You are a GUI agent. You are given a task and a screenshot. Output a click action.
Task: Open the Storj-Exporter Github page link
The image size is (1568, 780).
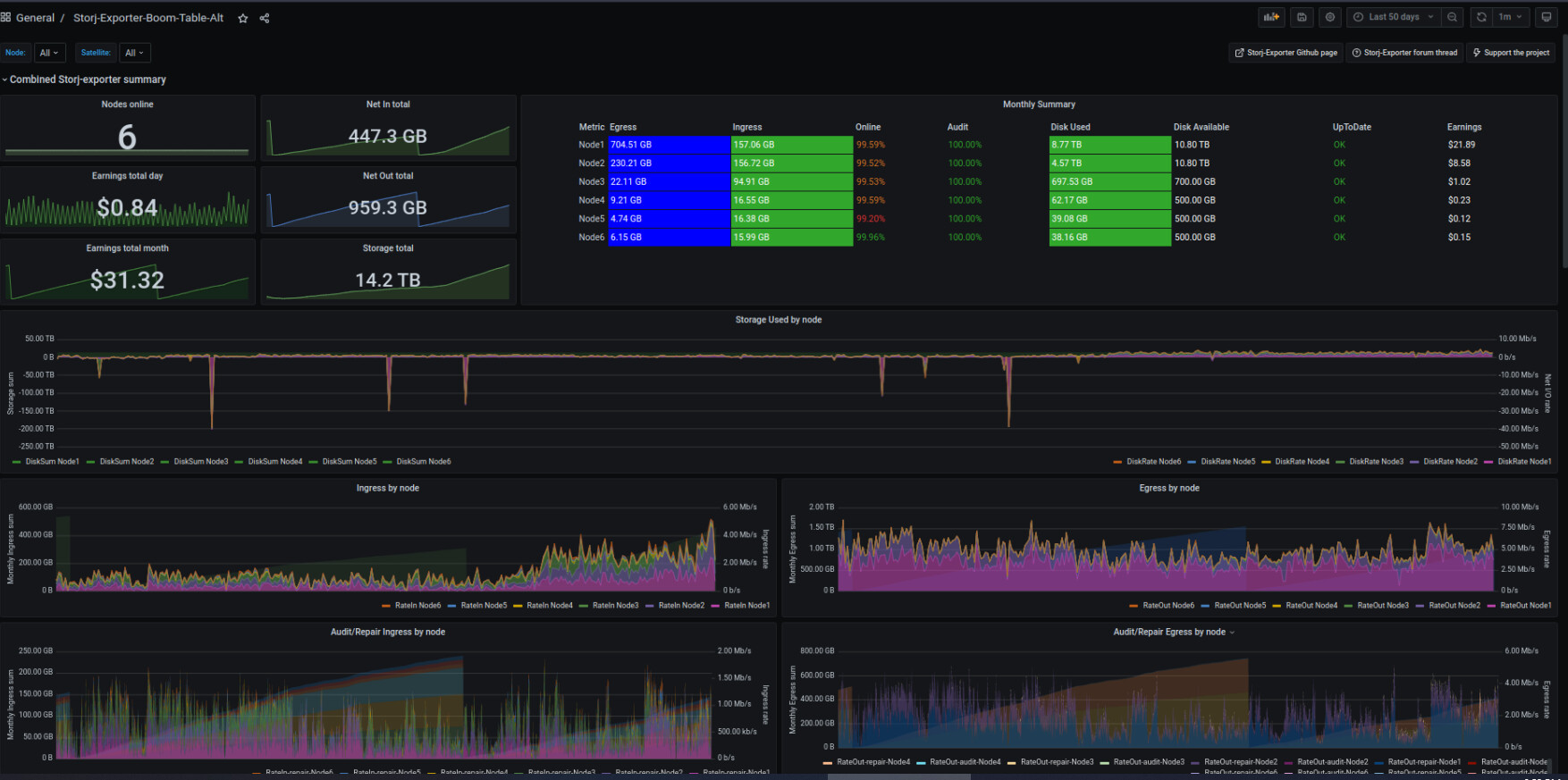[1286, 53]
